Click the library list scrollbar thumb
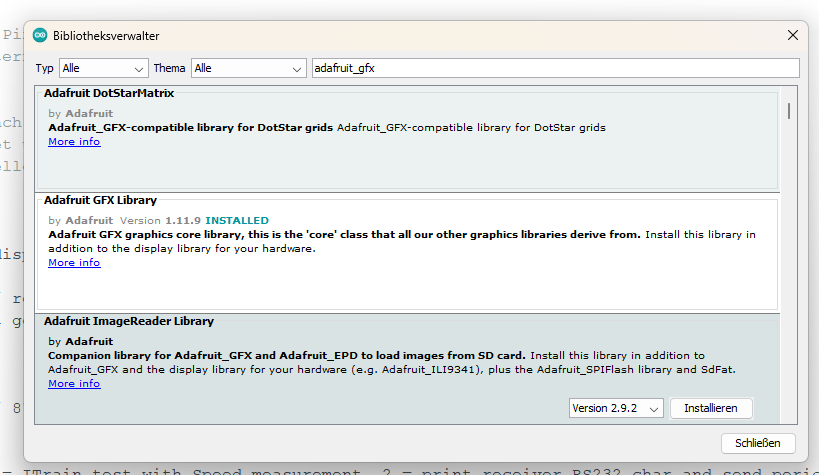This screenshot has height=475, width=819. [x=789, y=111]
